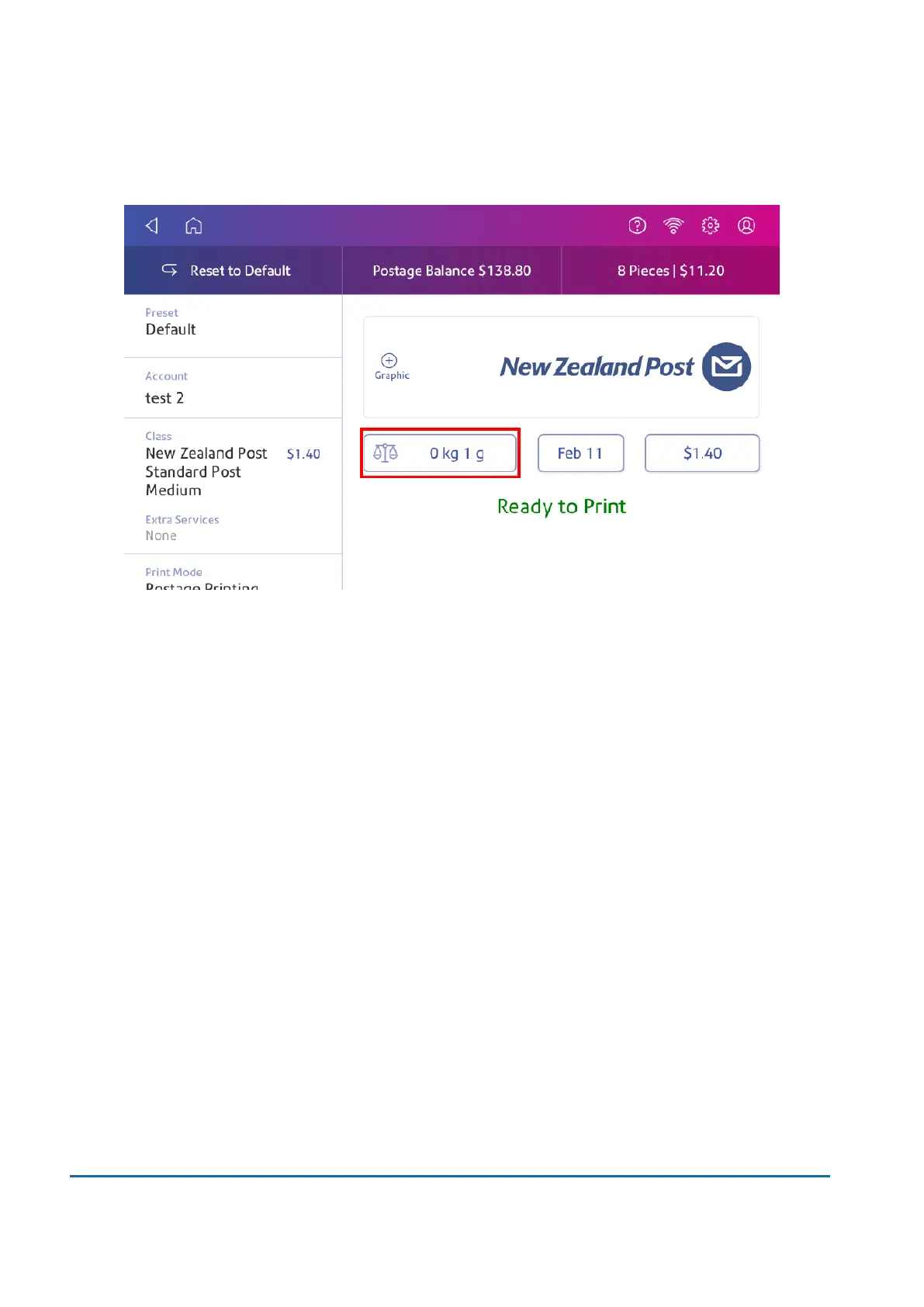This screenshot has height=1307, width=924.
Task: Add a Graphic with the plus icon
Action: pos(389,360)
